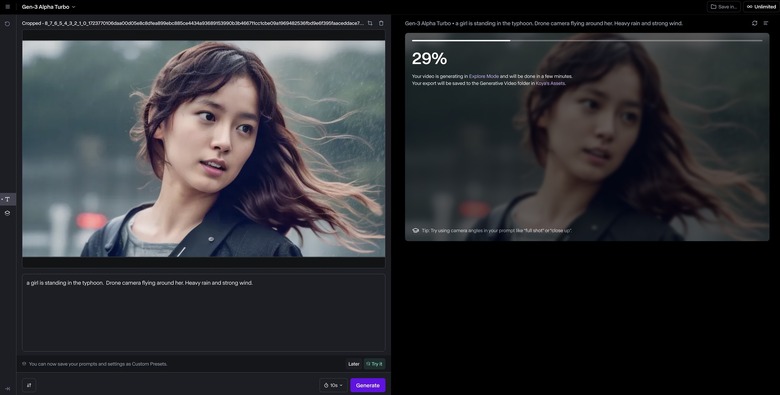Viewport: 780px width, 395px height.
Task: Open the hamburger menu at top left
Action: pyautogui.click(x=7, y=7)
